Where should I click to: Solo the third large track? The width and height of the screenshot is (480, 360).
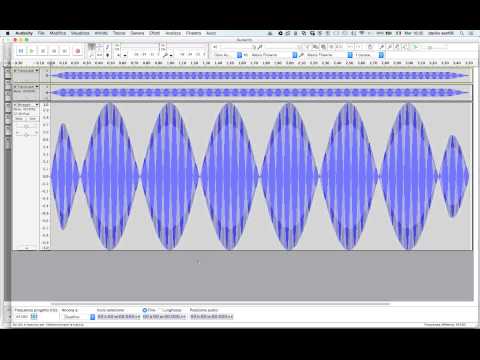click(x=32, y=119)
